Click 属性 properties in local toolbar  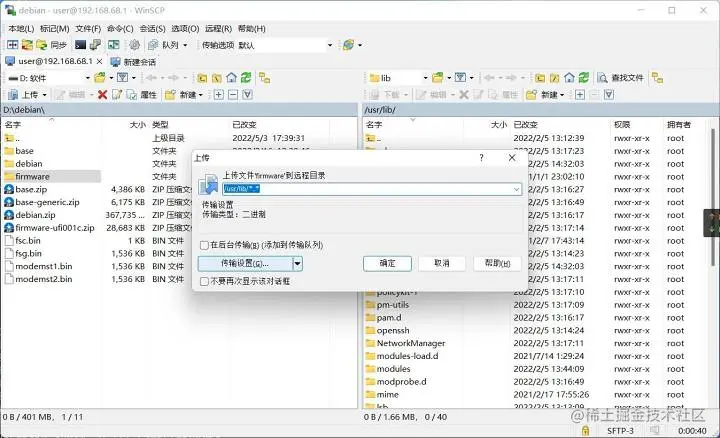click(x=142, y=95)
